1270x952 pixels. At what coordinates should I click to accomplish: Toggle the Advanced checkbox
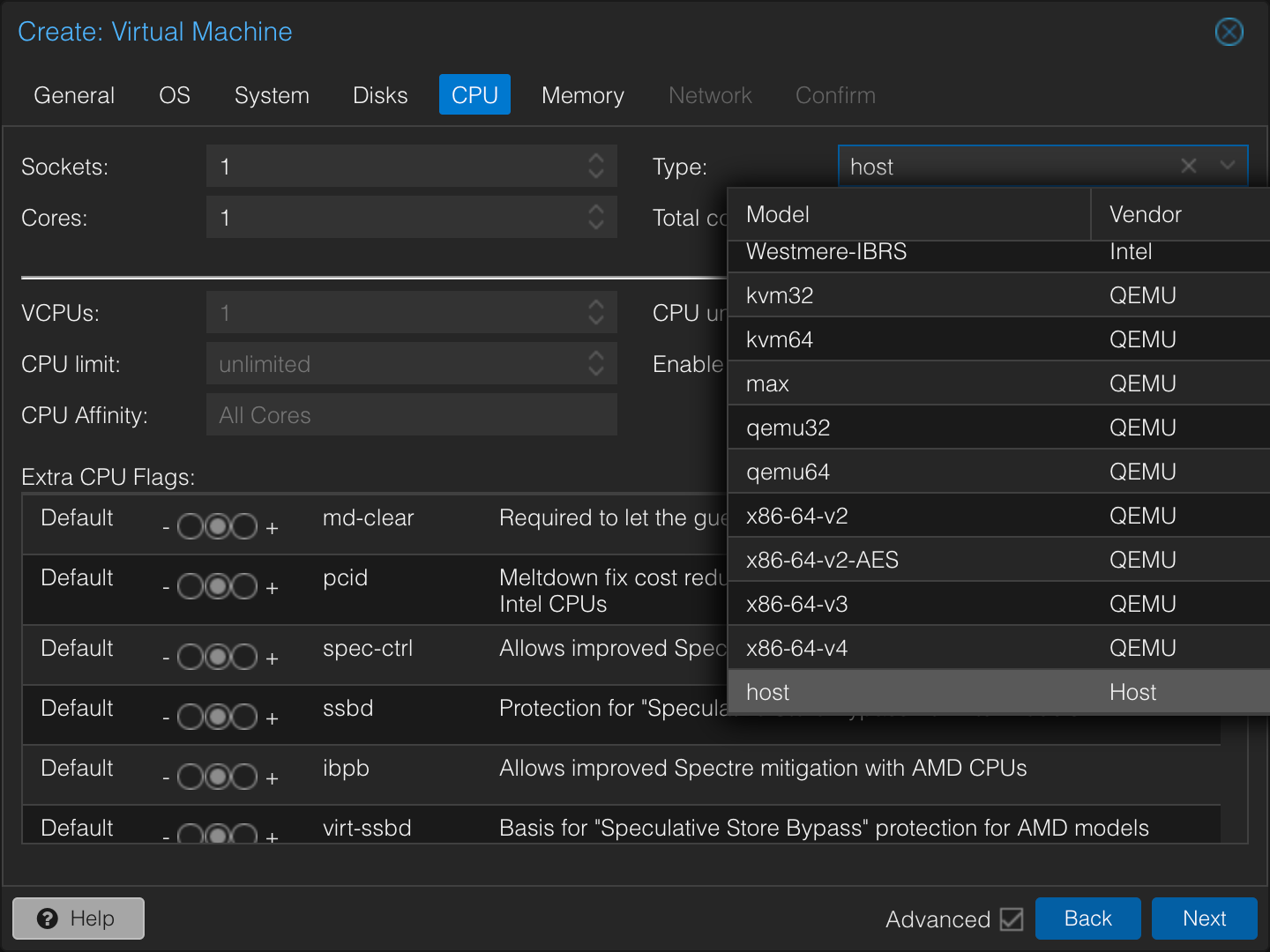coord(1012,919)
